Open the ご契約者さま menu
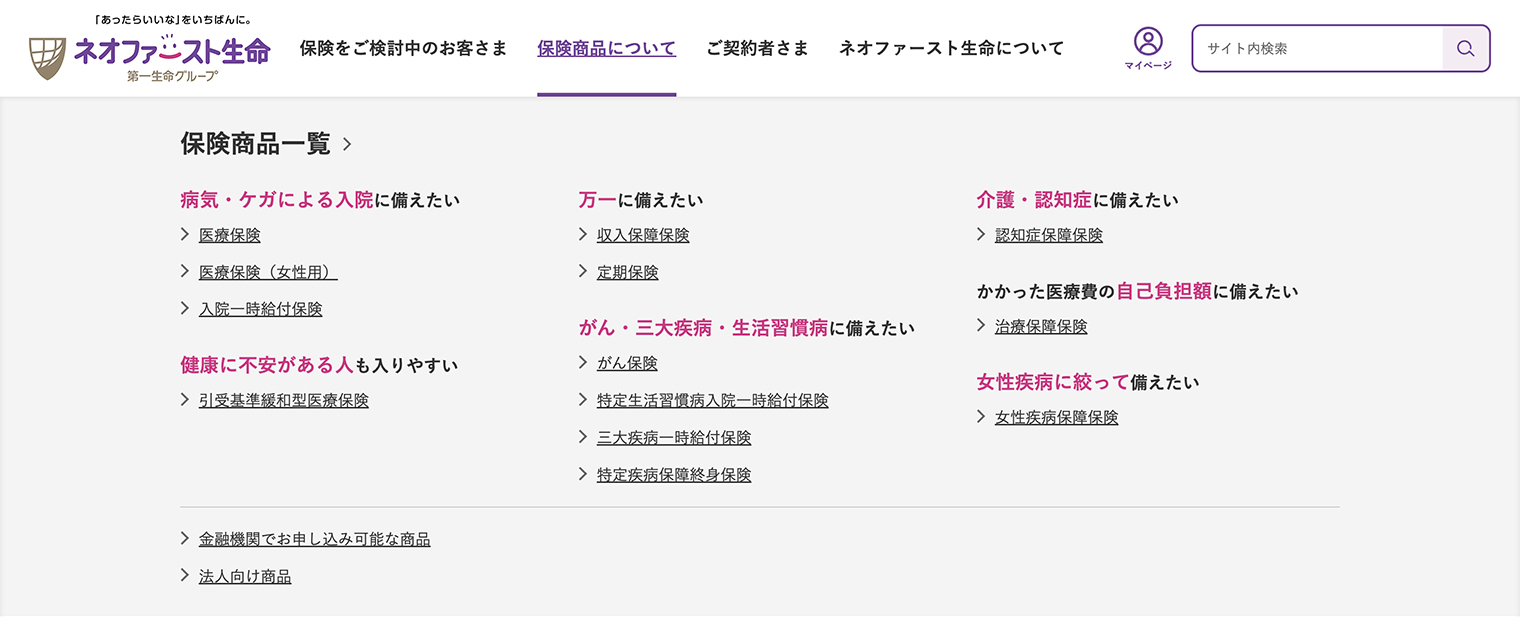1520x617 pixels. (x=757, y=48)
